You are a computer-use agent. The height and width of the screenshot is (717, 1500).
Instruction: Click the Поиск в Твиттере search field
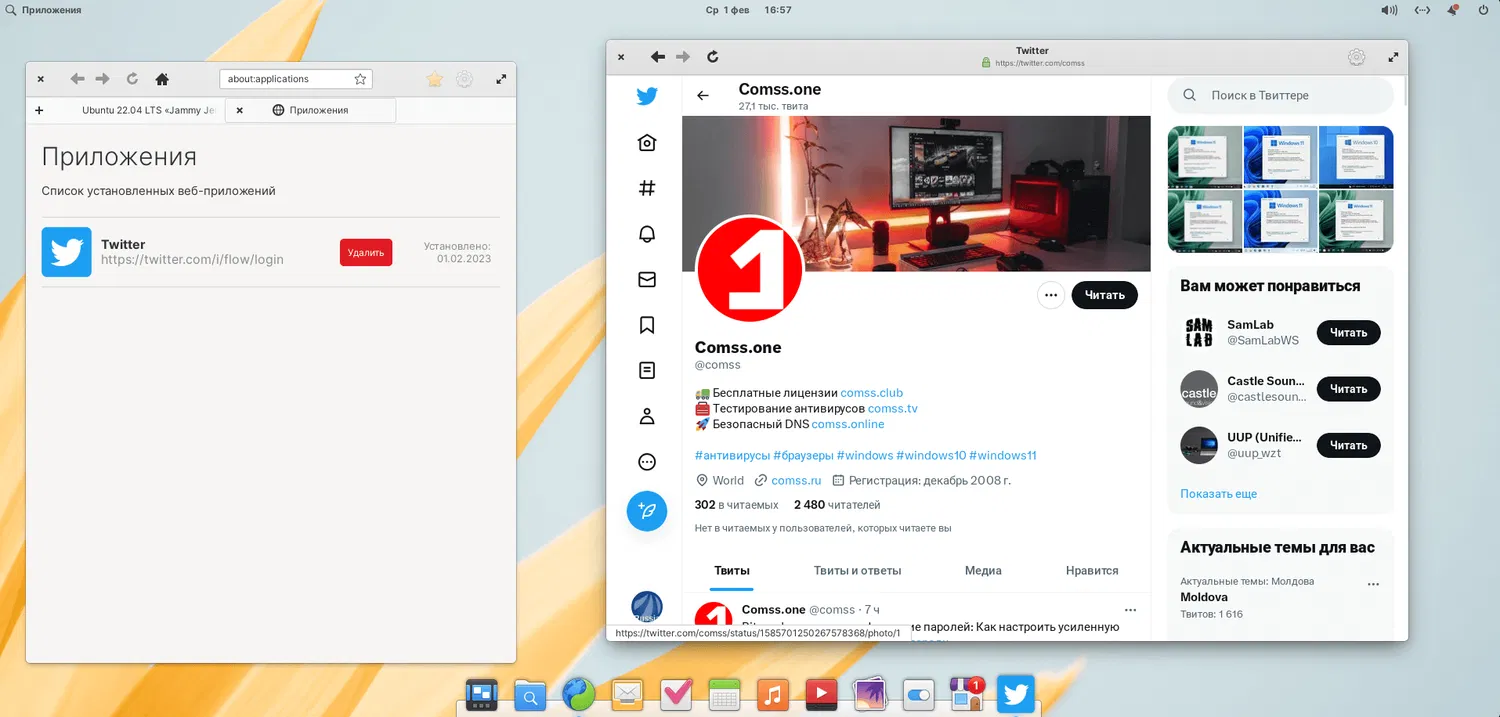1280,95
